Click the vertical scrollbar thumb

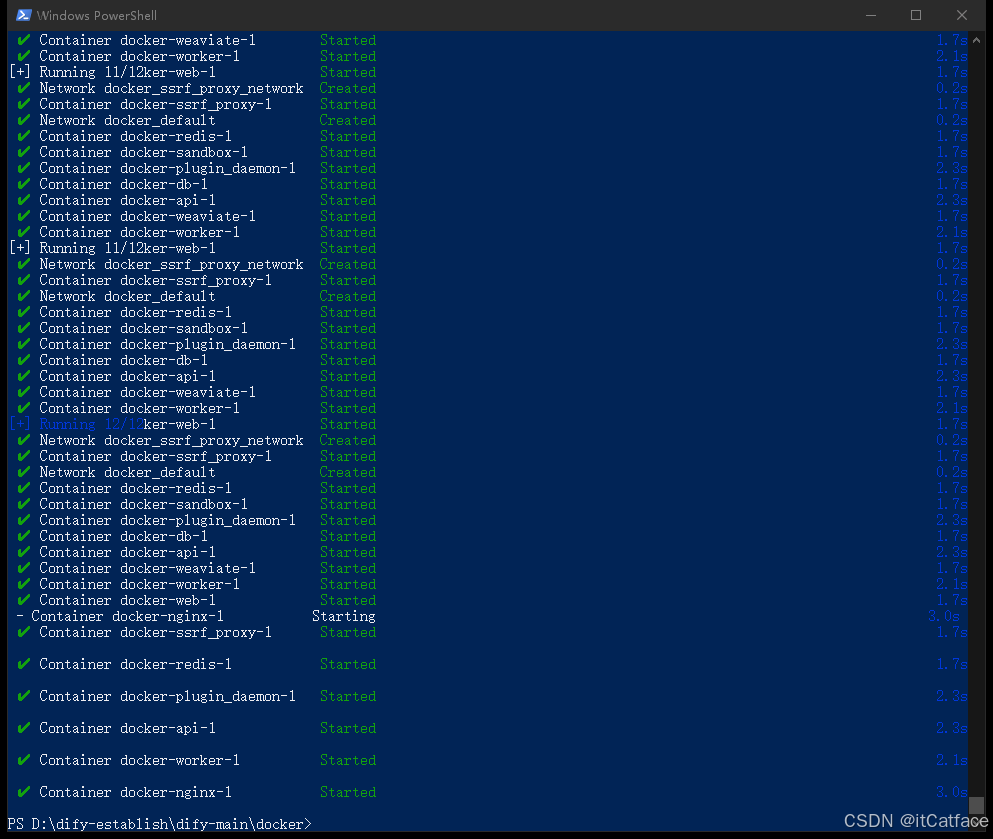976,805
